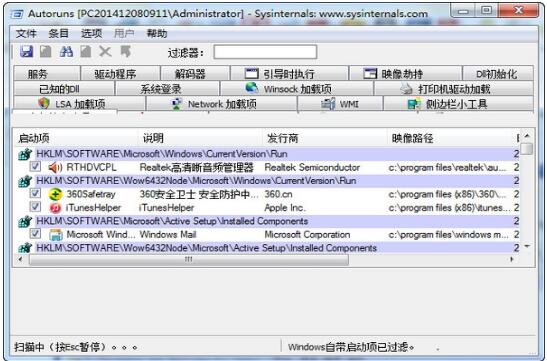The height and width of the screenshot is (361, 547).
Task: Click the Save floppy disk toolbar icon
Action: coord(27,52)
